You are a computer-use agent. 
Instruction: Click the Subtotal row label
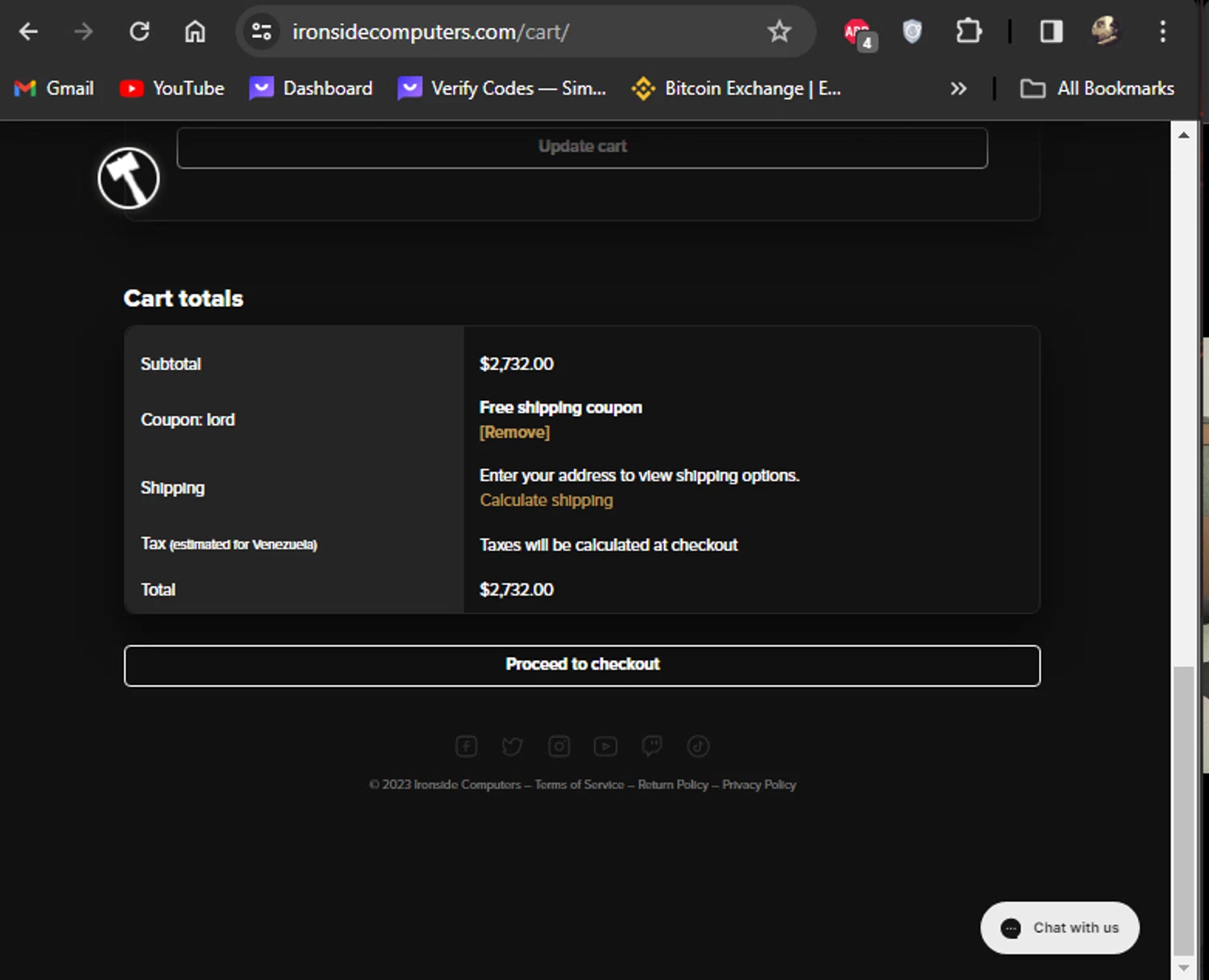(x=171, y=364)
